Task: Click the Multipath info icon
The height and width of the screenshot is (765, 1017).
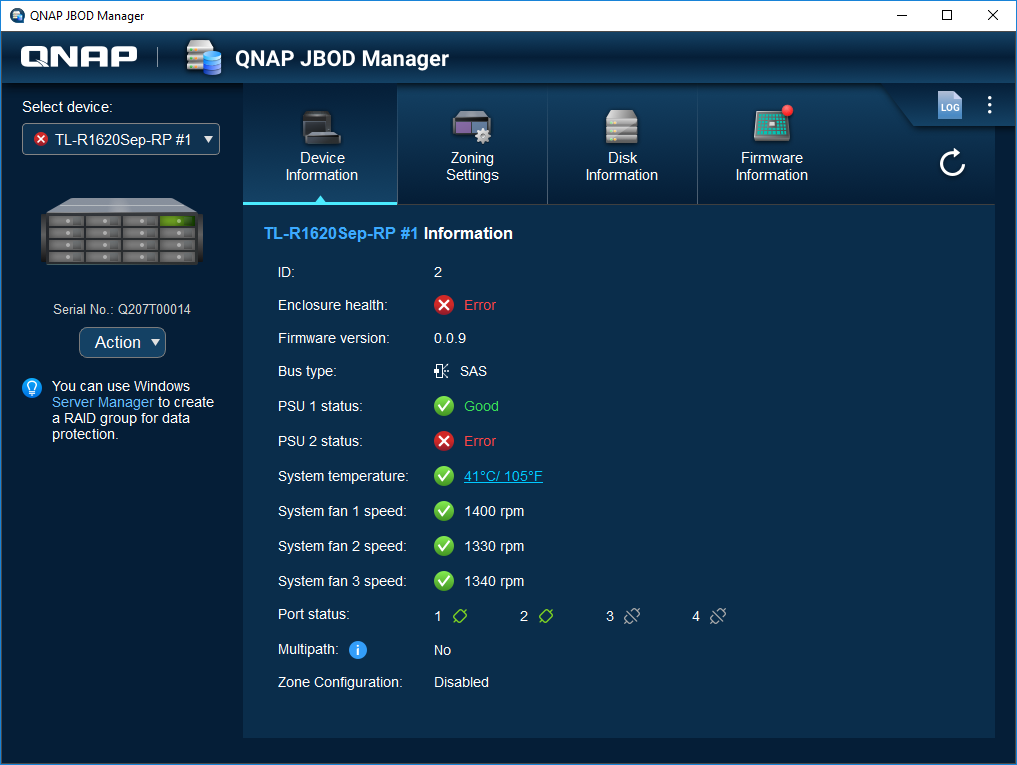Action: coord(358,650)
